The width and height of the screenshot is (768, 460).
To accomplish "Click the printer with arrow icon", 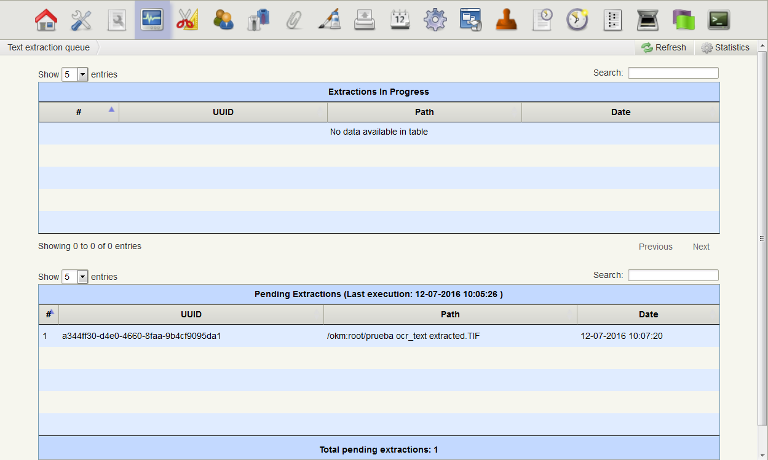I will click(364, 20).
